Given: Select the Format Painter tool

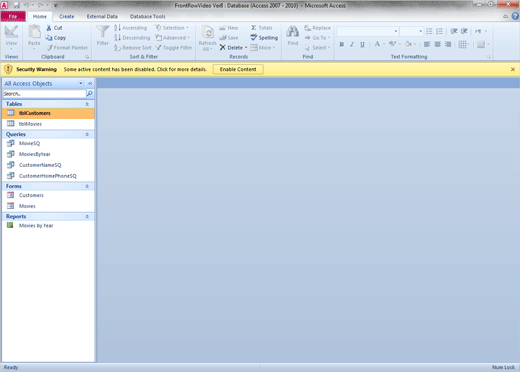Looking at the screenshot, I should pos(67,48).
